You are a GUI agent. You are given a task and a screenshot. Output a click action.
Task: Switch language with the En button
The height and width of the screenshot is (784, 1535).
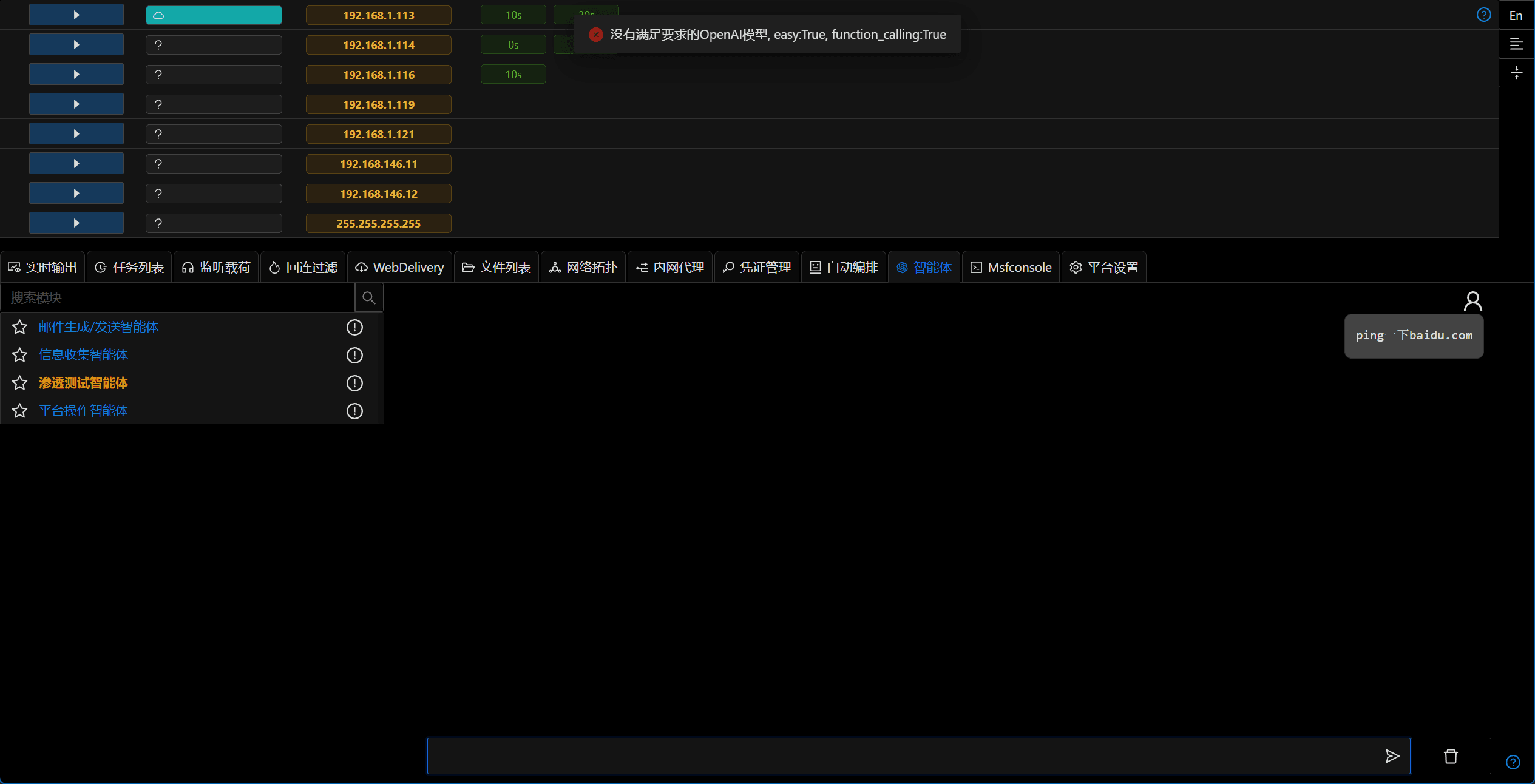[x=1516, y=16]
